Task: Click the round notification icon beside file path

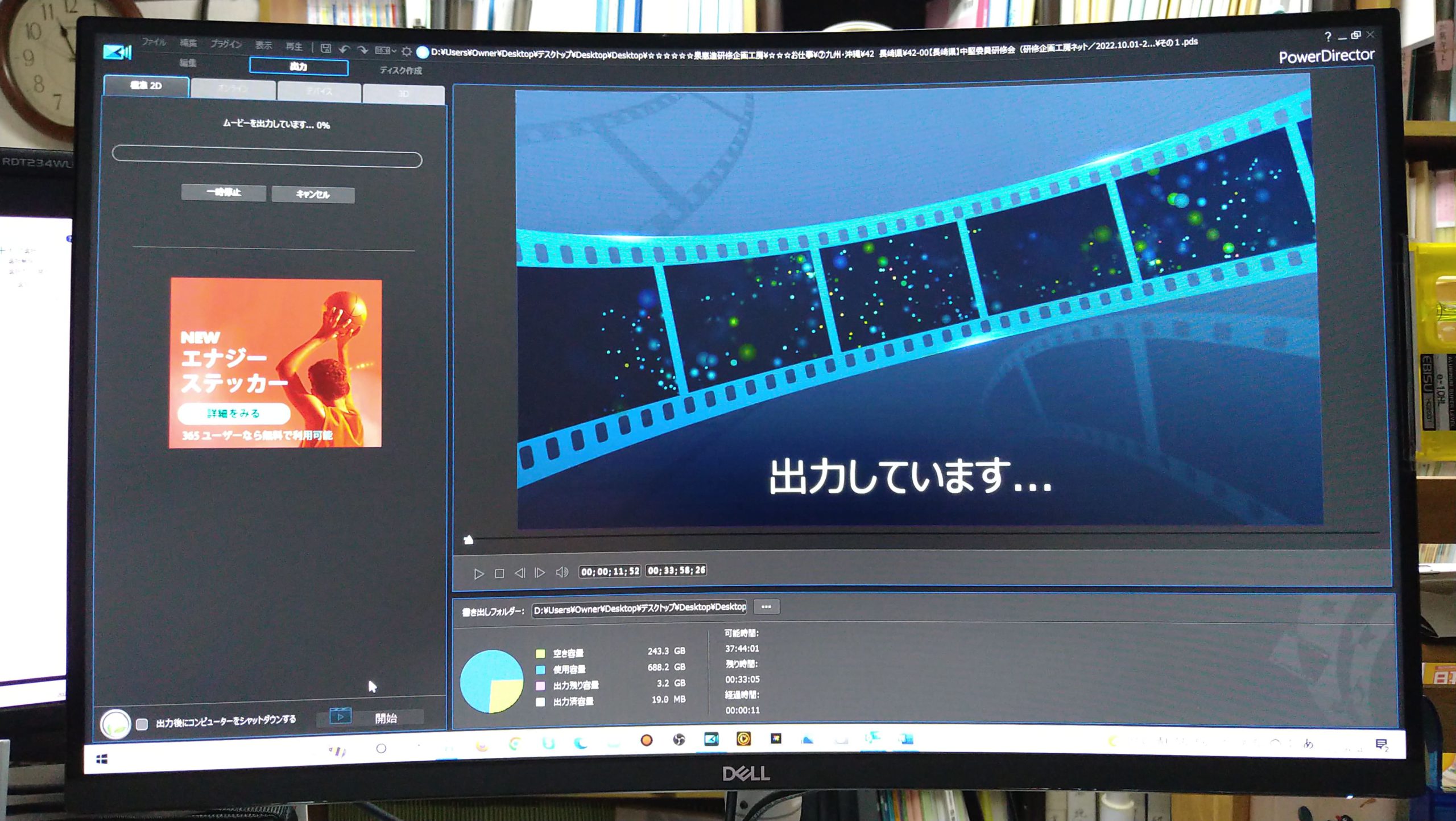Action: click(422, 52)
